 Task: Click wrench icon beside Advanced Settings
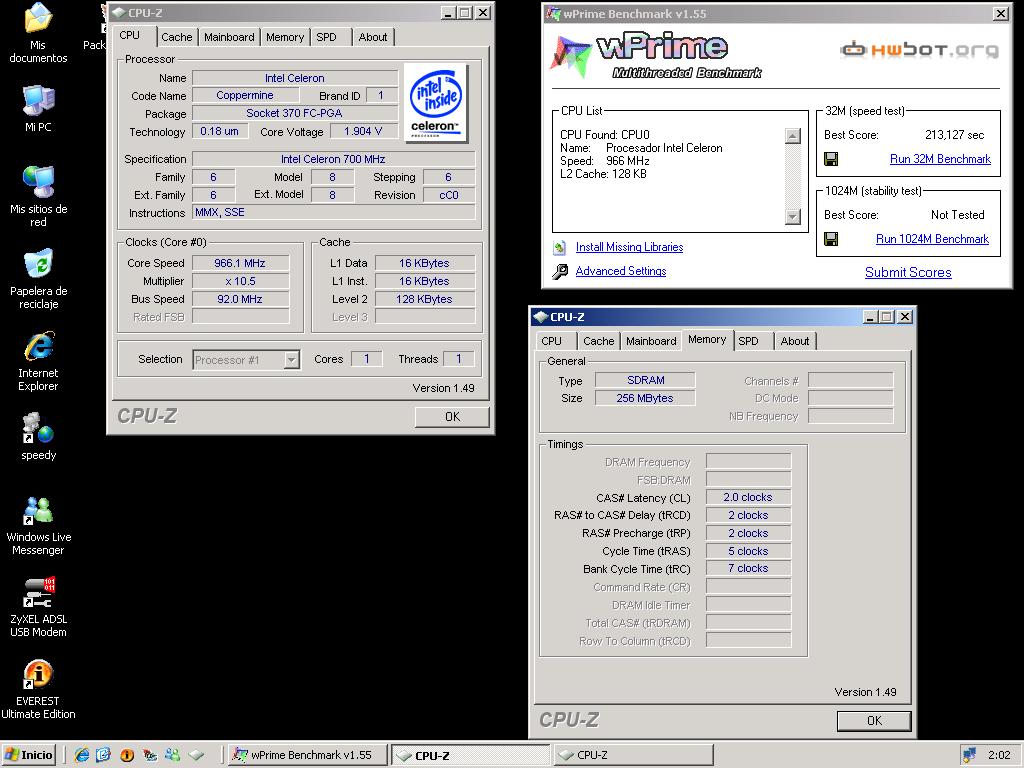pos(560,271)
